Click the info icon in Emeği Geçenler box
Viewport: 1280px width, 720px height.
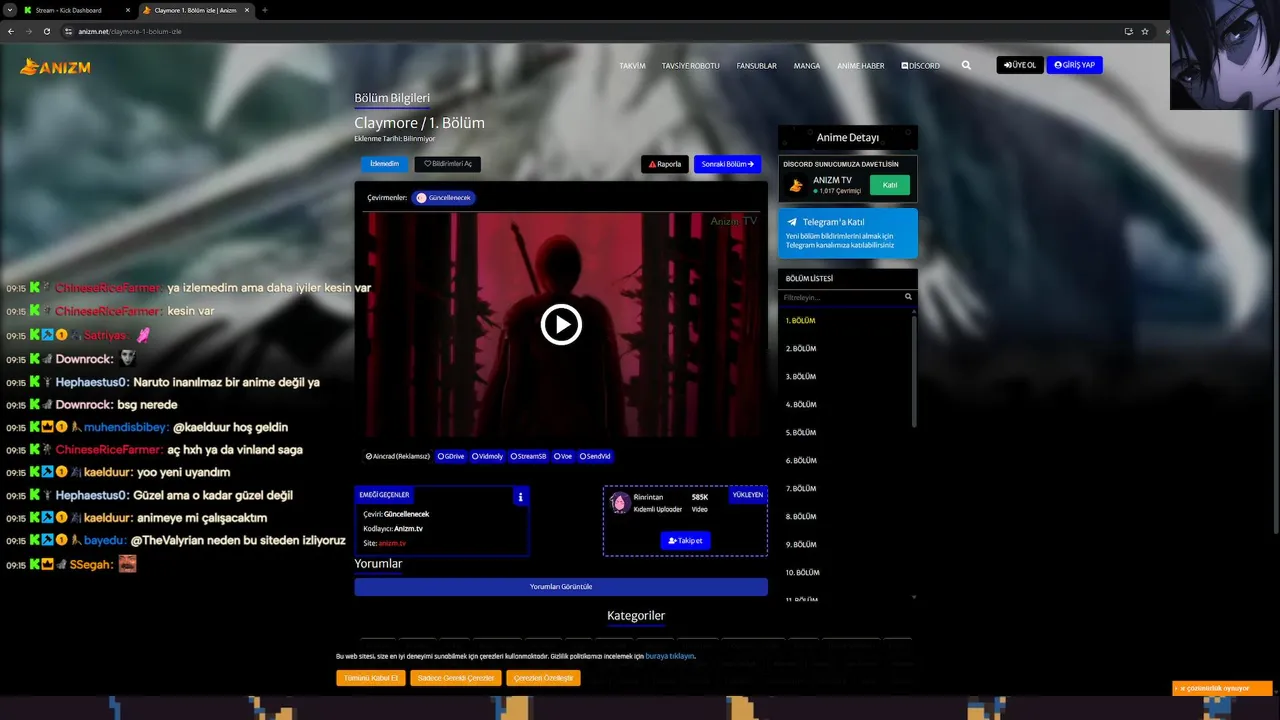(x=520, y=496)
